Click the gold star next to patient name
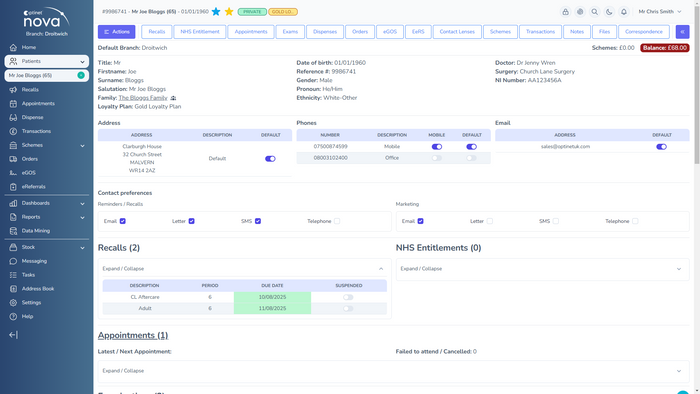 (x=229, y=12)
